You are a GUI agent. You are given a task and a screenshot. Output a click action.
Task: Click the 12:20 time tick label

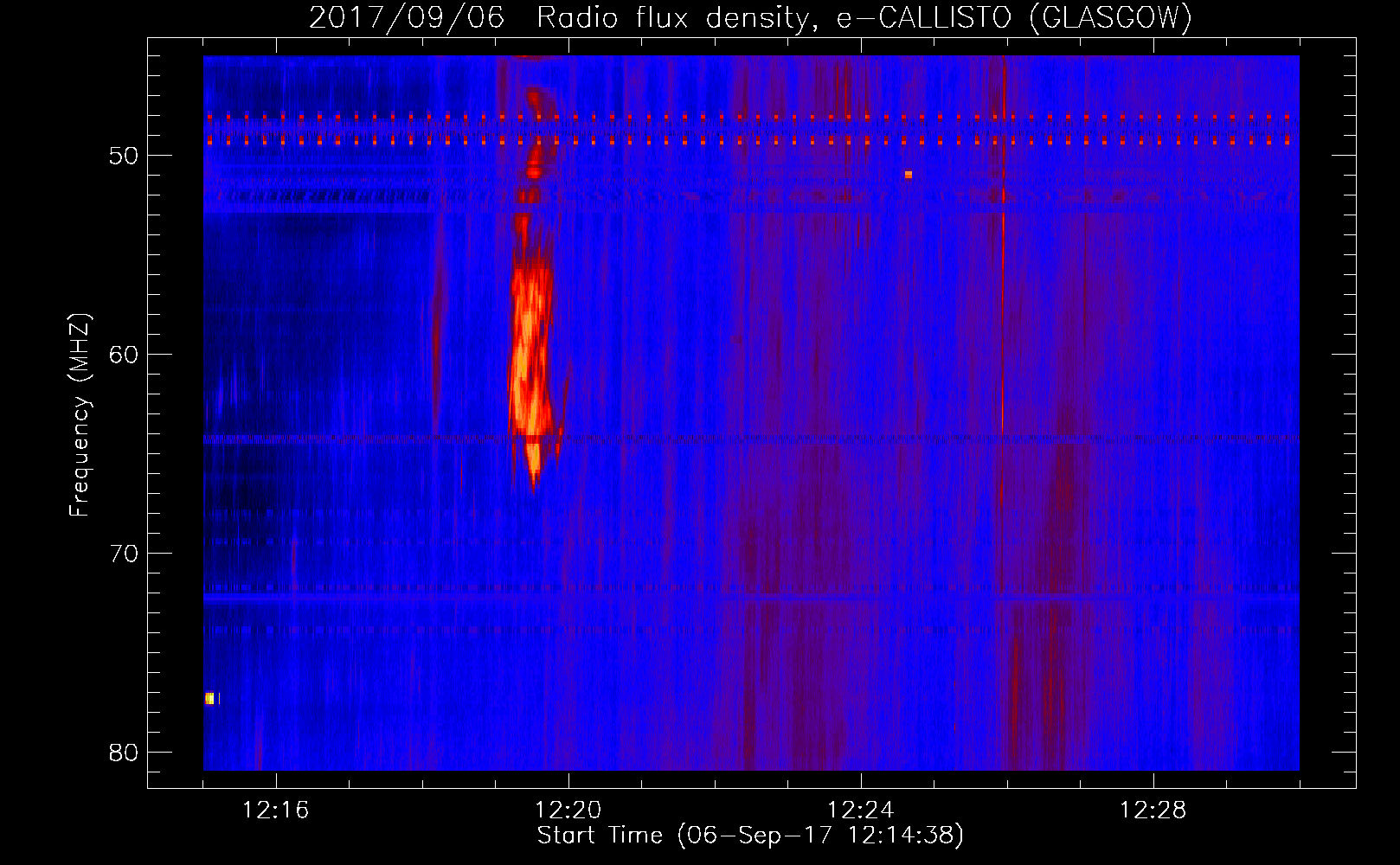pos(568,811)
